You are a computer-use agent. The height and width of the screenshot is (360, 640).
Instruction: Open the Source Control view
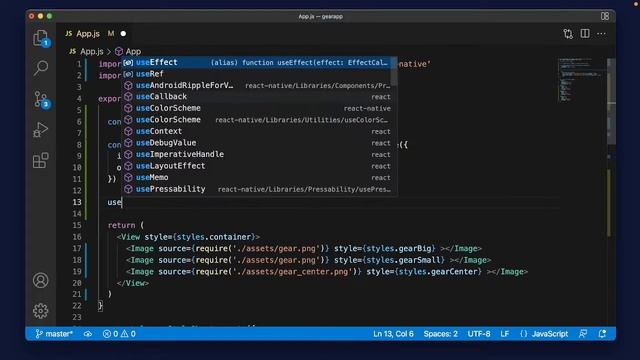coord(40,99)
